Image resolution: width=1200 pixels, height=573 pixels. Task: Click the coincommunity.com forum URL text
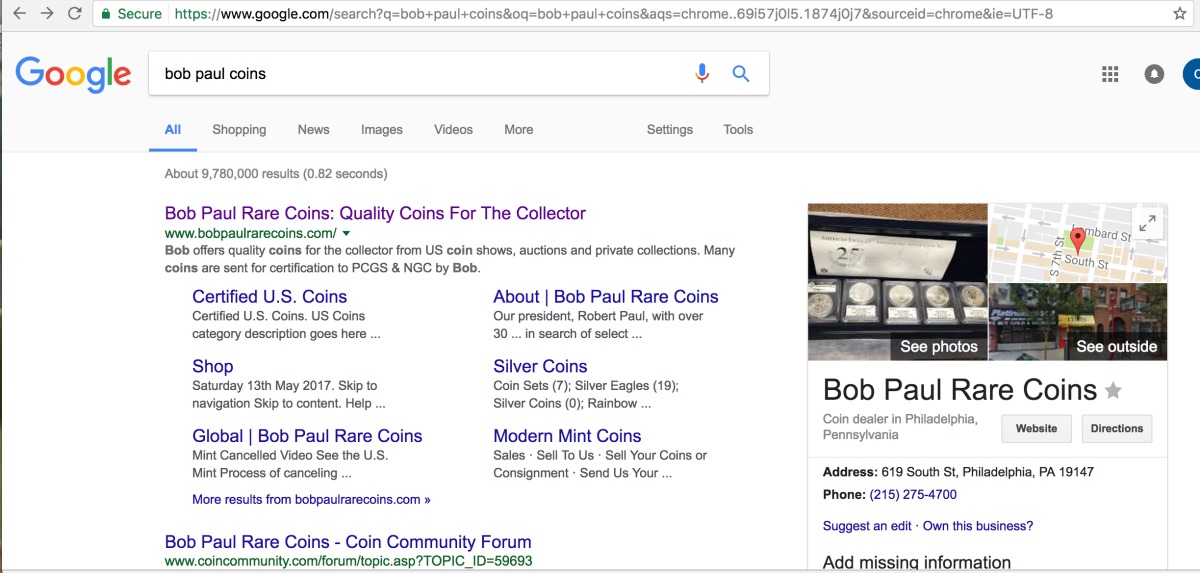click(x=348, y=562)
